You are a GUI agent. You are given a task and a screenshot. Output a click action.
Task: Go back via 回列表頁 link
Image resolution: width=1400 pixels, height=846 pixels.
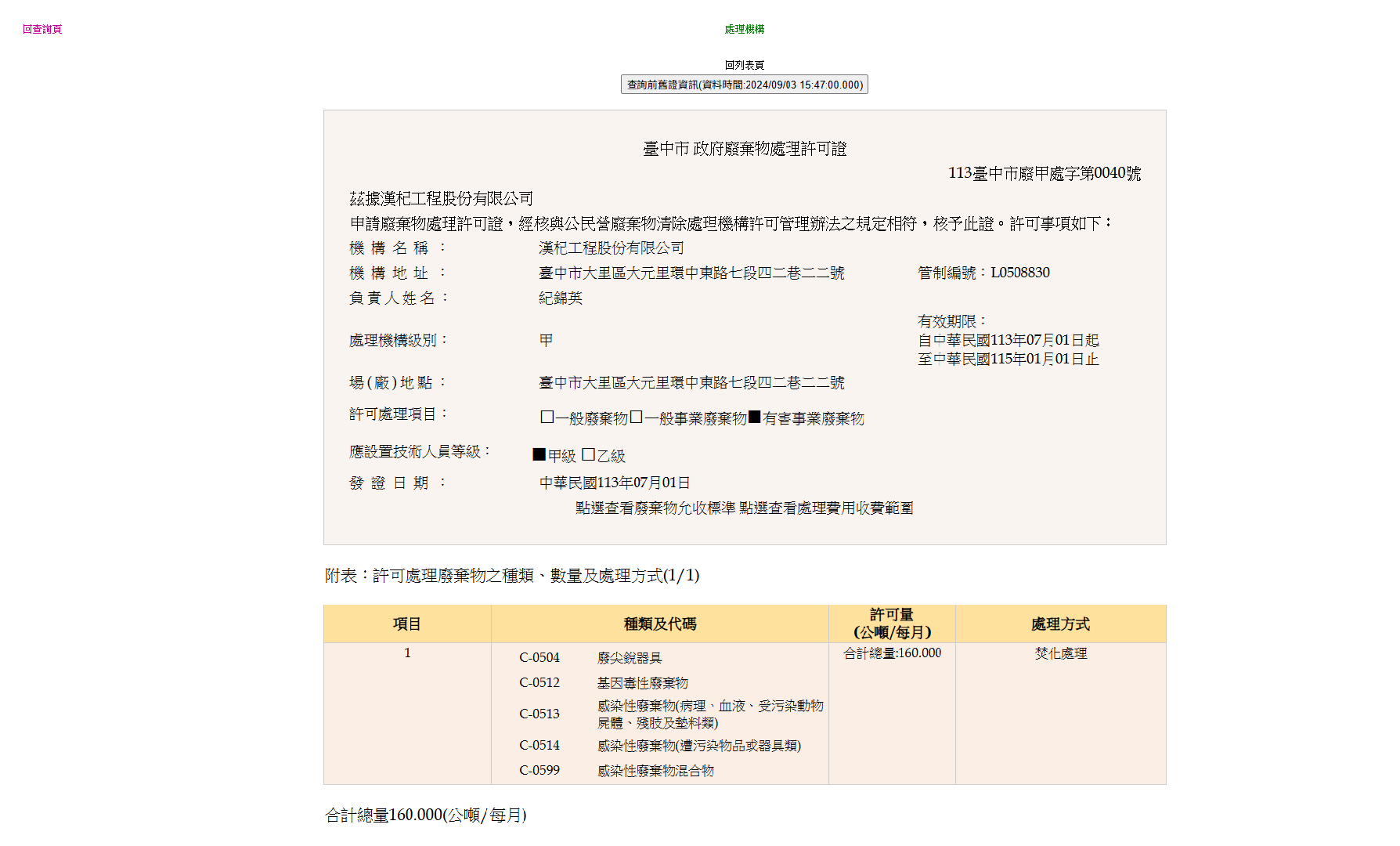[x=744, y=65]
